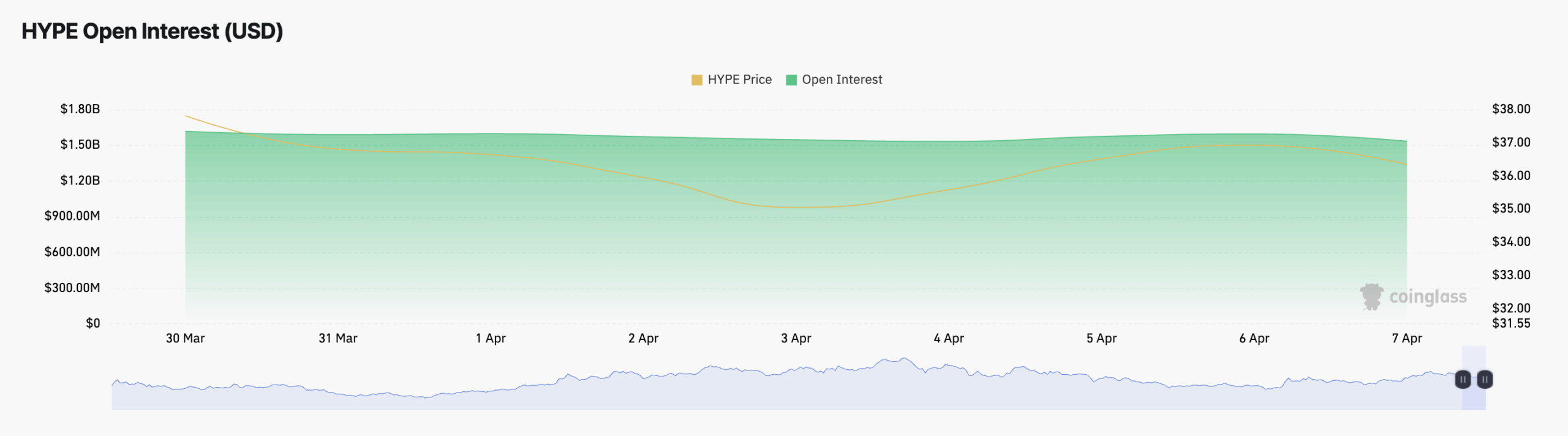The image size is (1568, 436).
Task: Click the $34.00 right axis label
Action: click(1511, 241)
